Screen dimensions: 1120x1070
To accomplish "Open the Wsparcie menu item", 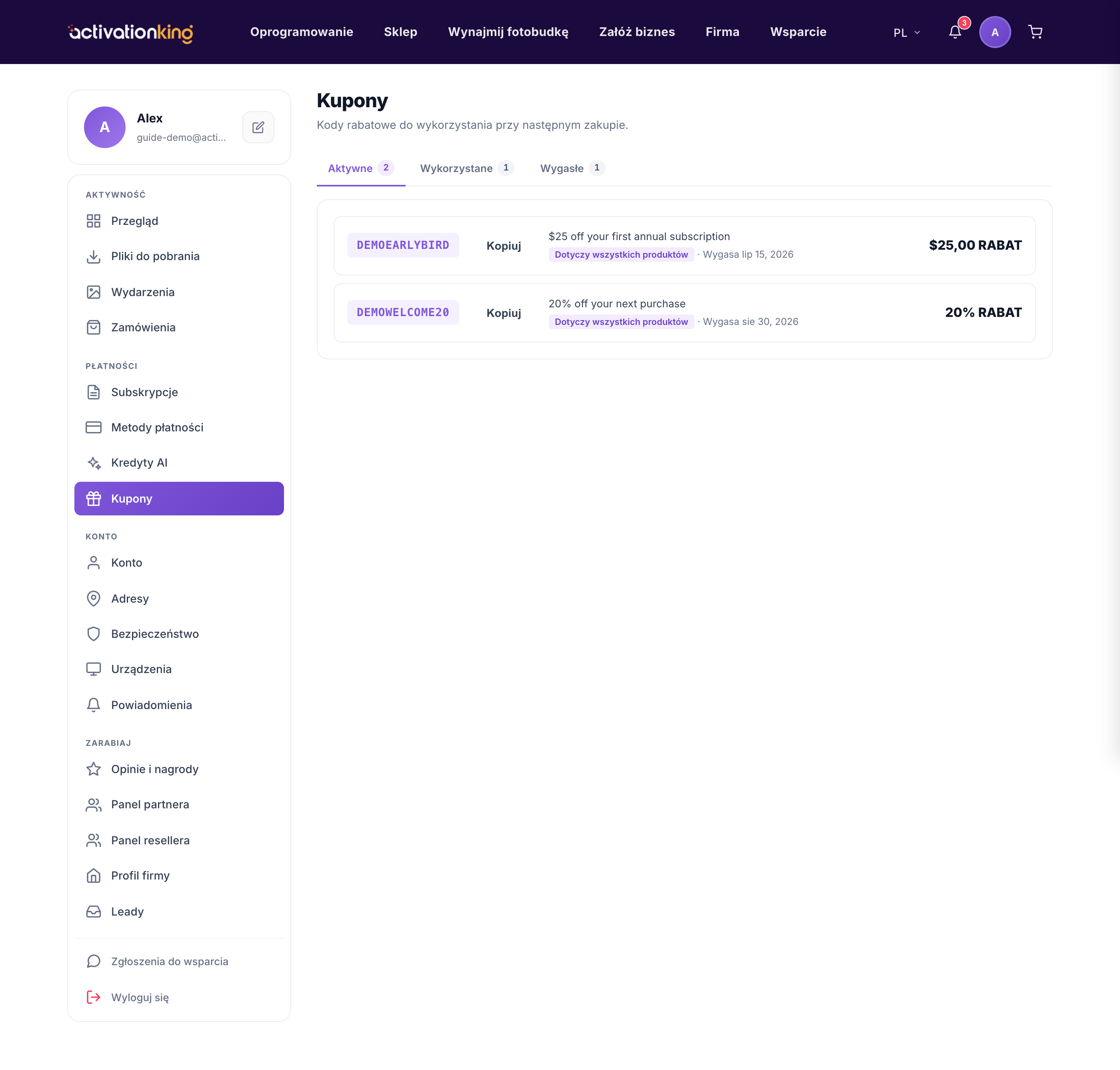I will (798, 32).
